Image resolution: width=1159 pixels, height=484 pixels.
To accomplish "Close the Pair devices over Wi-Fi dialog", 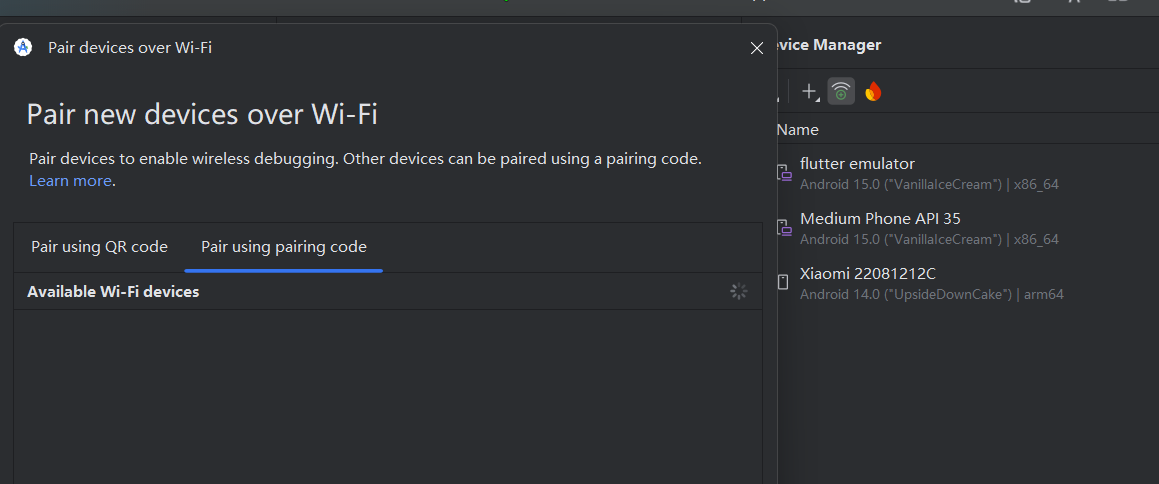I will 757,48.
